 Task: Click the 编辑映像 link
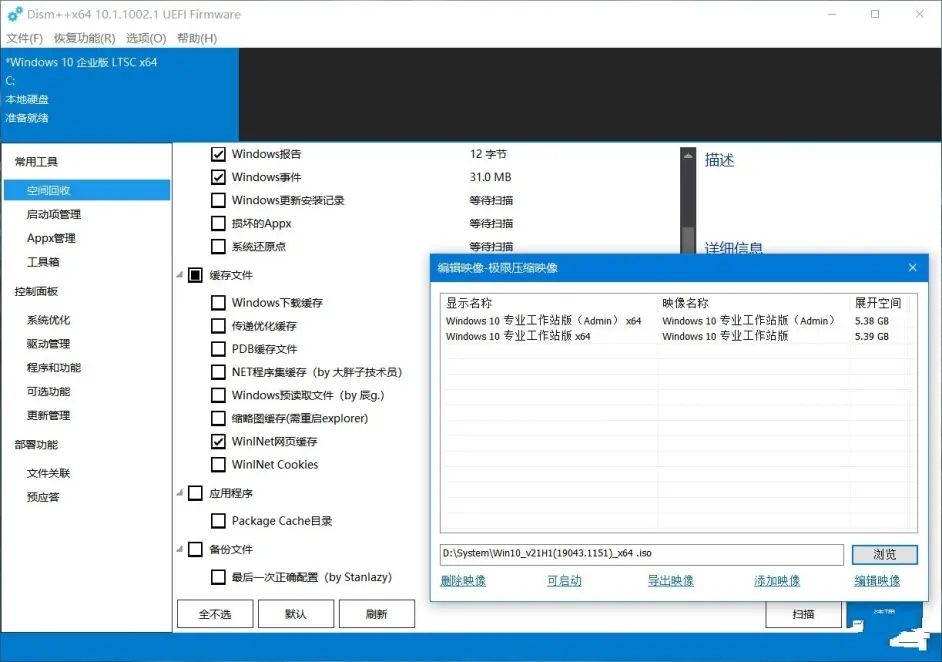point(877,581)
